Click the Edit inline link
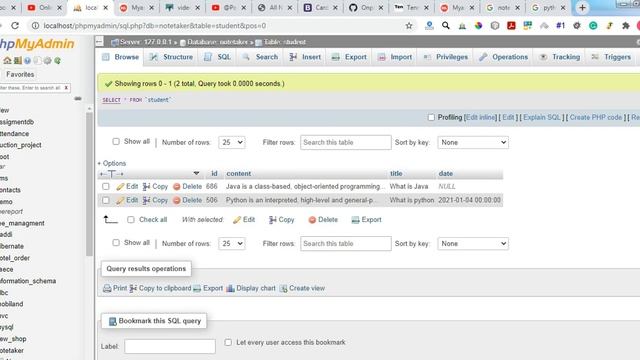Screen dimensions: 640x360 tap(480, 118)
